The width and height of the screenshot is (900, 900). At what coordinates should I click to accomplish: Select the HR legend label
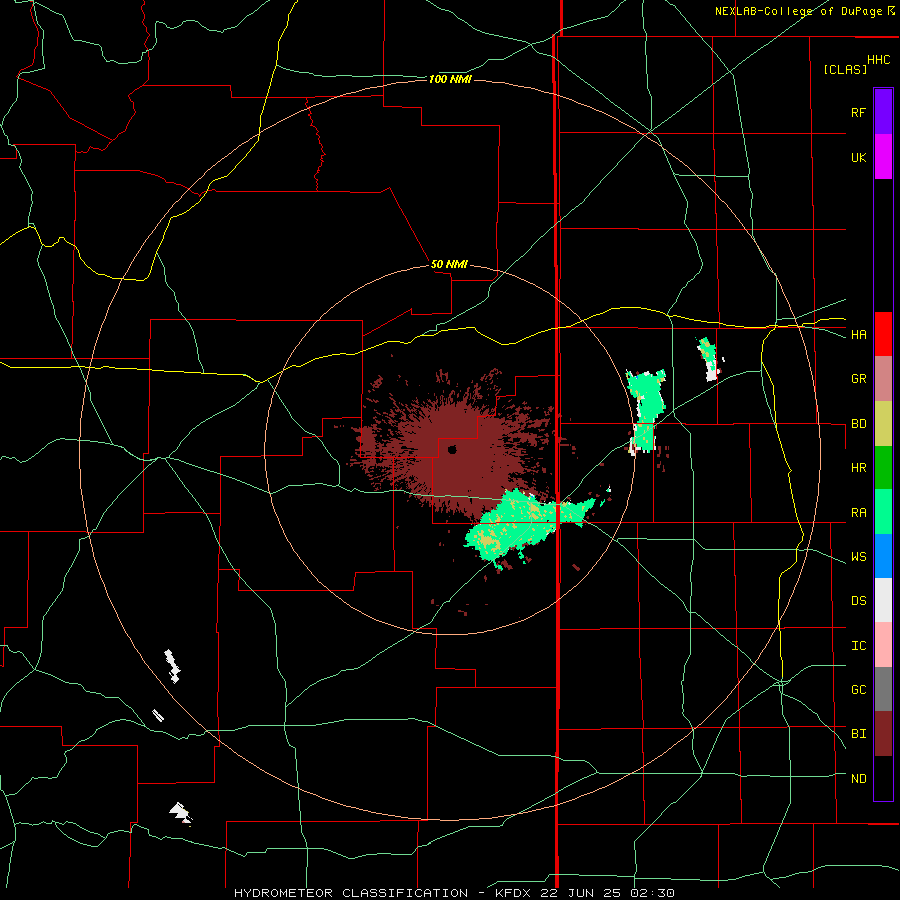click(x=858, y=468)
